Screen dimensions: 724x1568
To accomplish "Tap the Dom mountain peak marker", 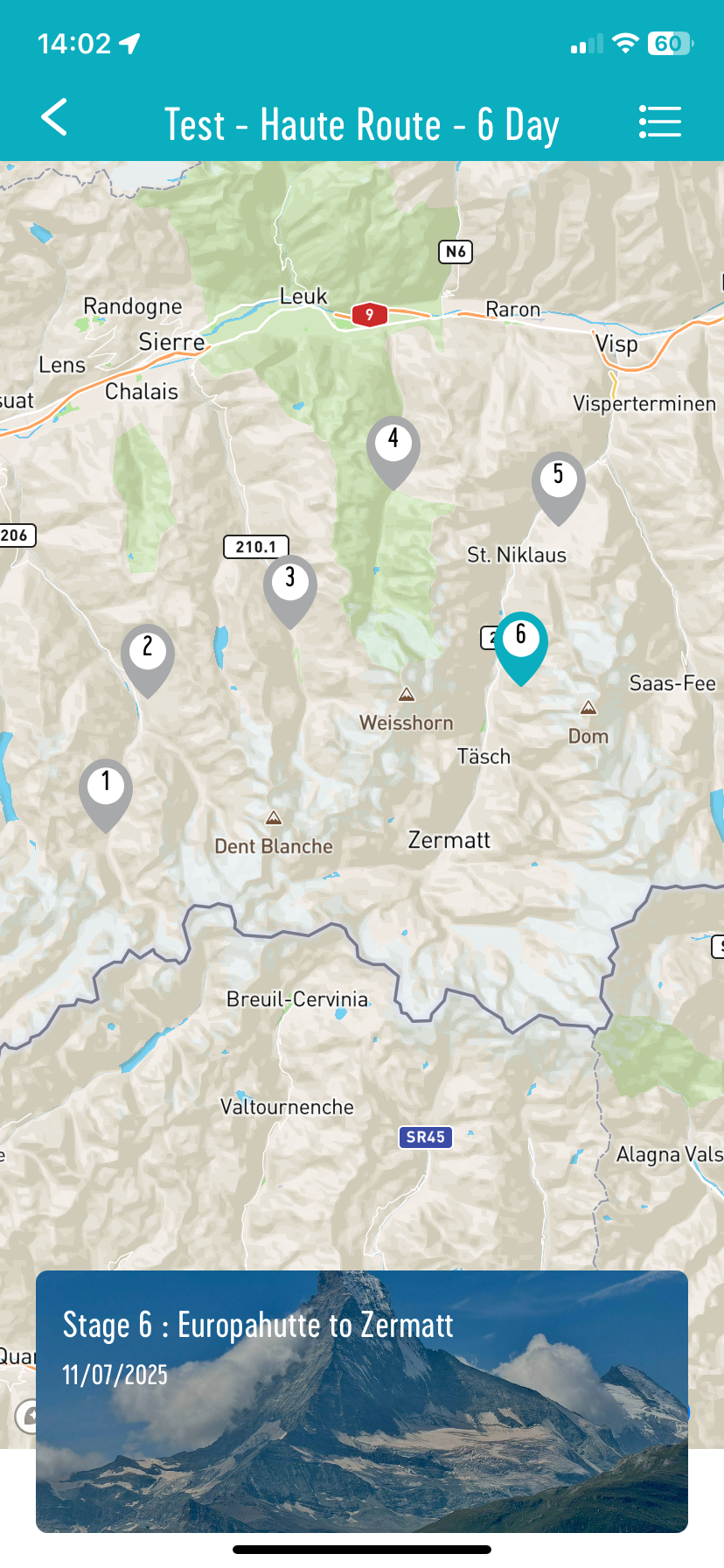I will click(x=588, y=707).
